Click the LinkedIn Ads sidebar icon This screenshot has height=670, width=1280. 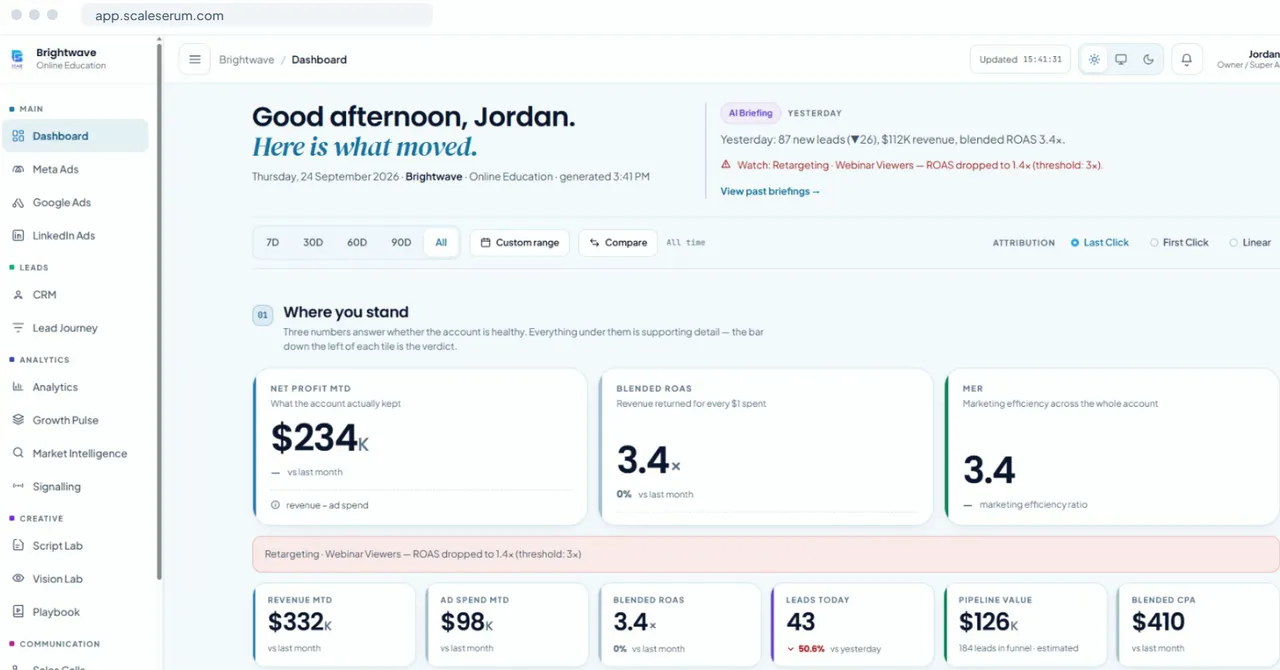click(18, 235)
